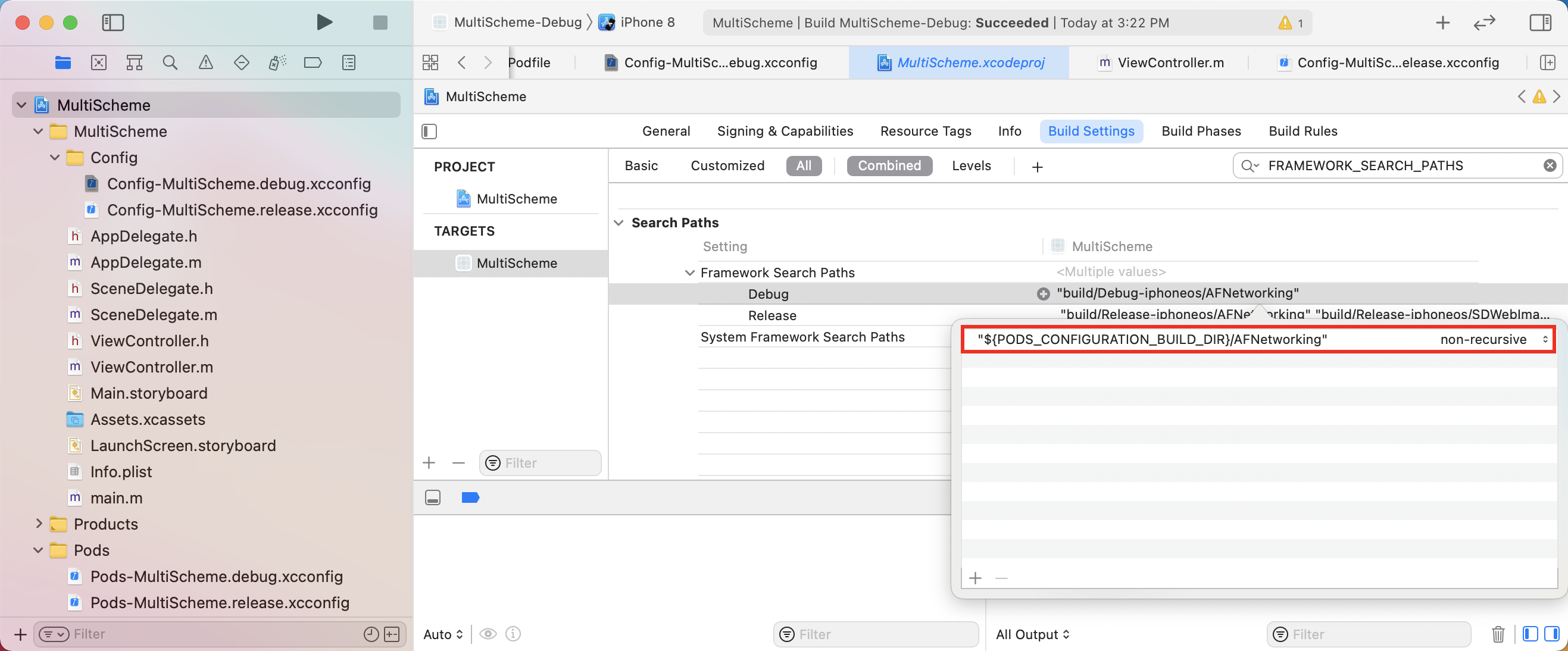Viewport: 1568px width, 651px height.
Task: Select the Customized filter button
Action: pos(727,165)
